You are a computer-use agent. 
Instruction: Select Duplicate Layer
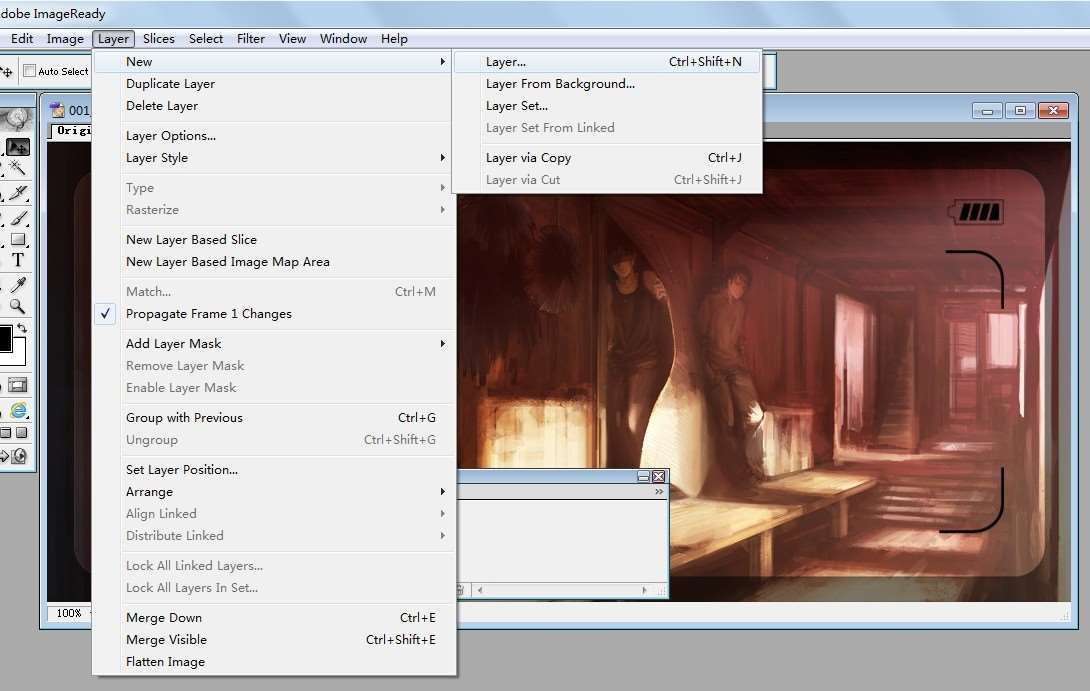point(274,84)
